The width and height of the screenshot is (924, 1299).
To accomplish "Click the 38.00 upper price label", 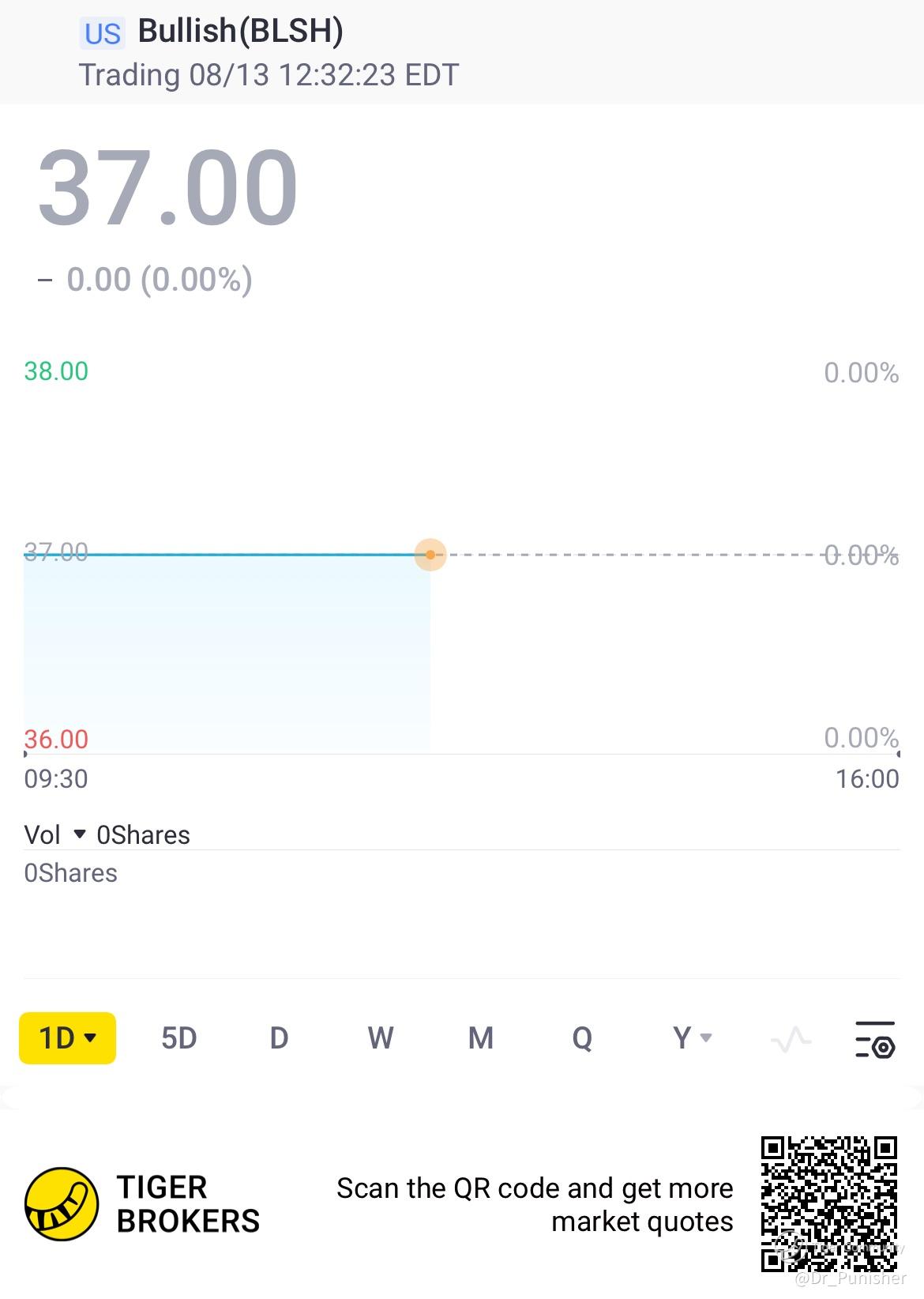I will (56, 371).
